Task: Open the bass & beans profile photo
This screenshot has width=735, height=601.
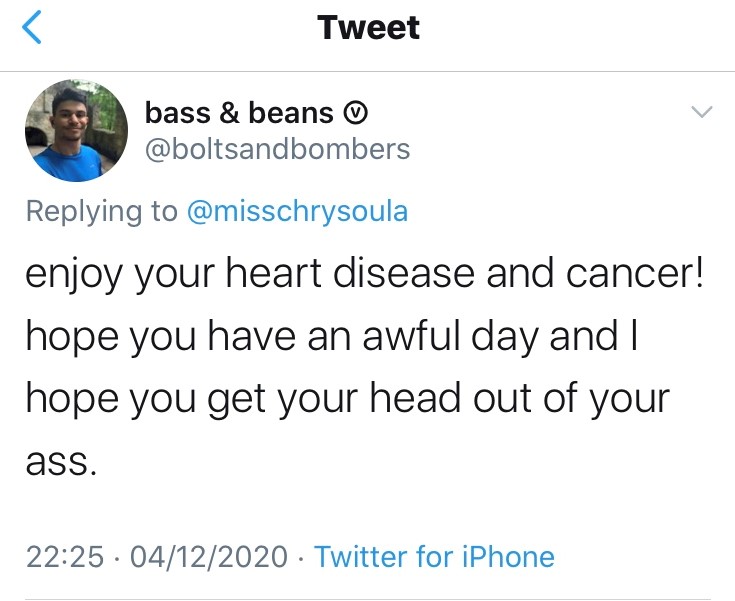Action: (76, 131)
